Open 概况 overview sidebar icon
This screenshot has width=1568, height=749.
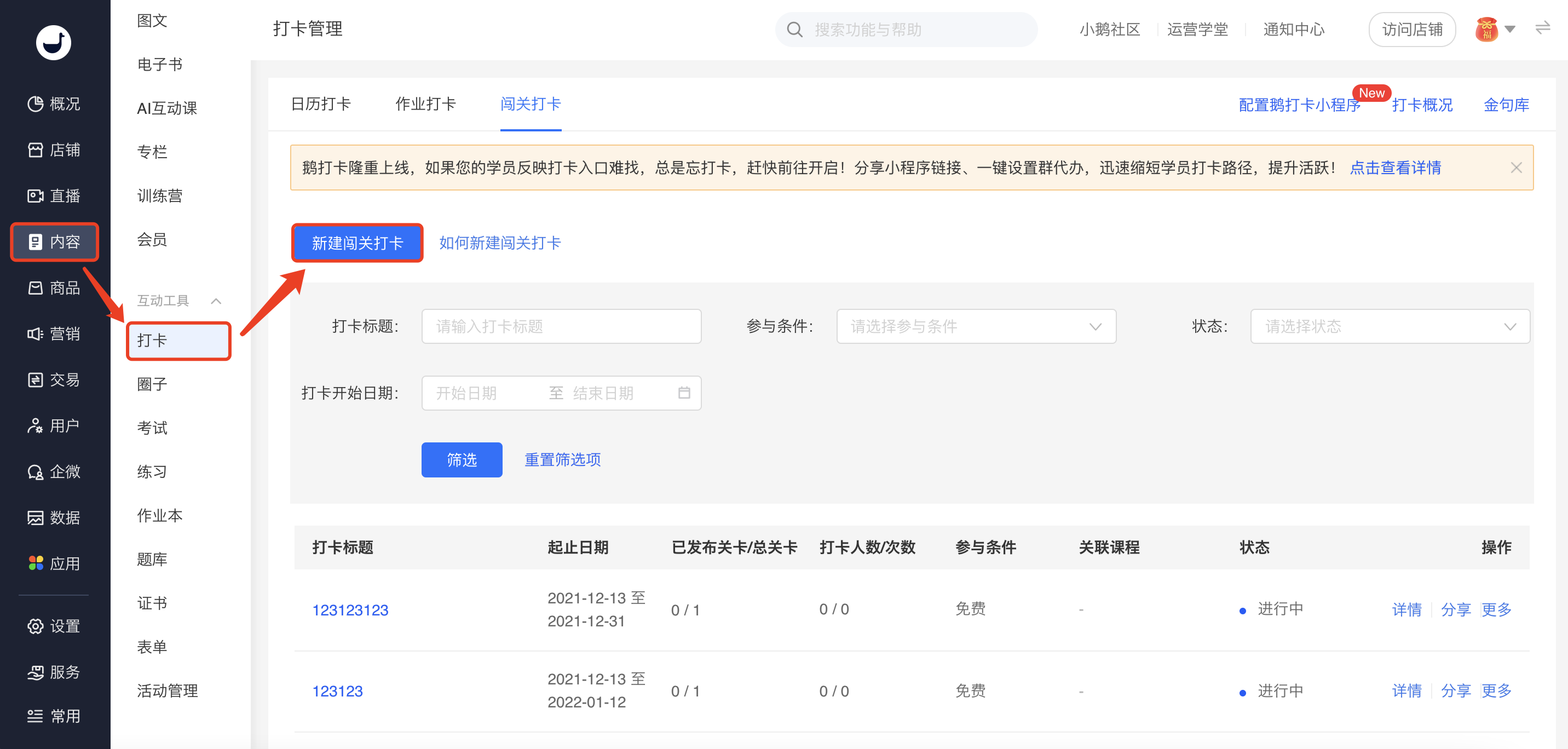pyautogui.click(x=35, y=104)
